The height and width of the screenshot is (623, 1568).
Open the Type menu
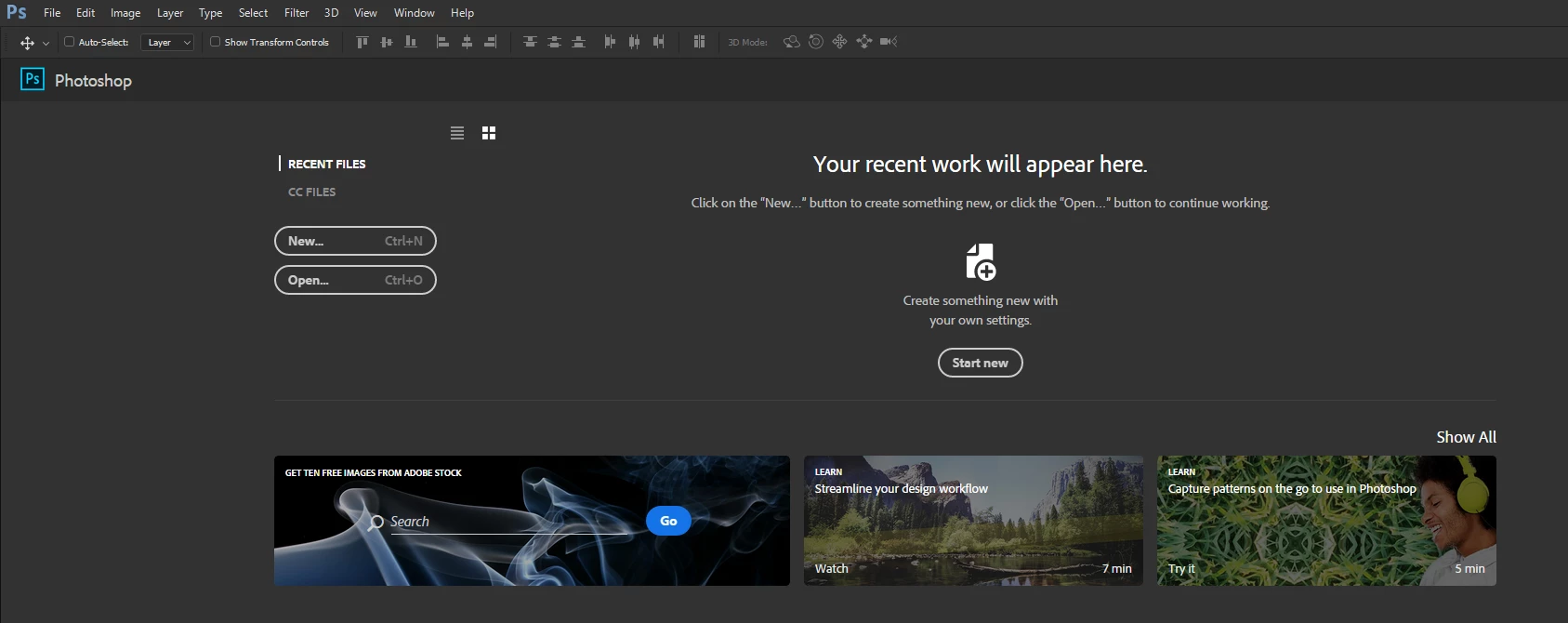click(x=211, y=13)
